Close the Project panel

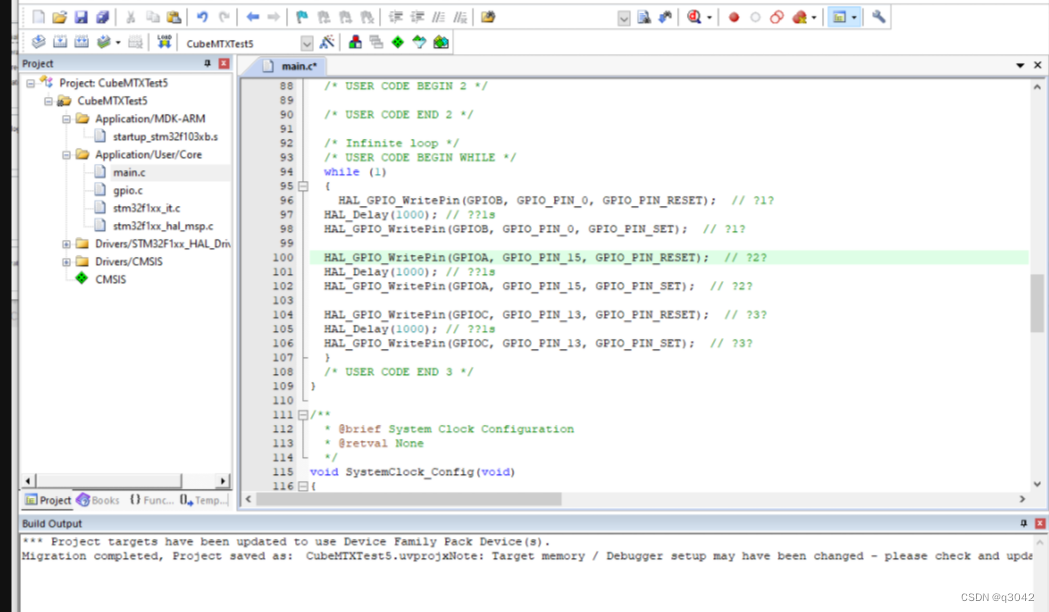(x=224, y=64)
